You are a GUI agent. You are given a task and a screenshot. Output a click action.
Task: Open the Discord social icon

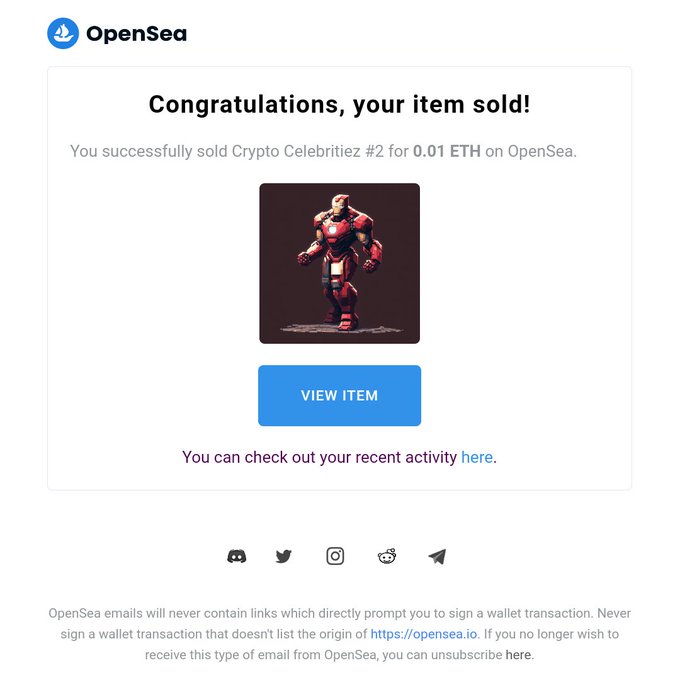[x=237, y=556]
